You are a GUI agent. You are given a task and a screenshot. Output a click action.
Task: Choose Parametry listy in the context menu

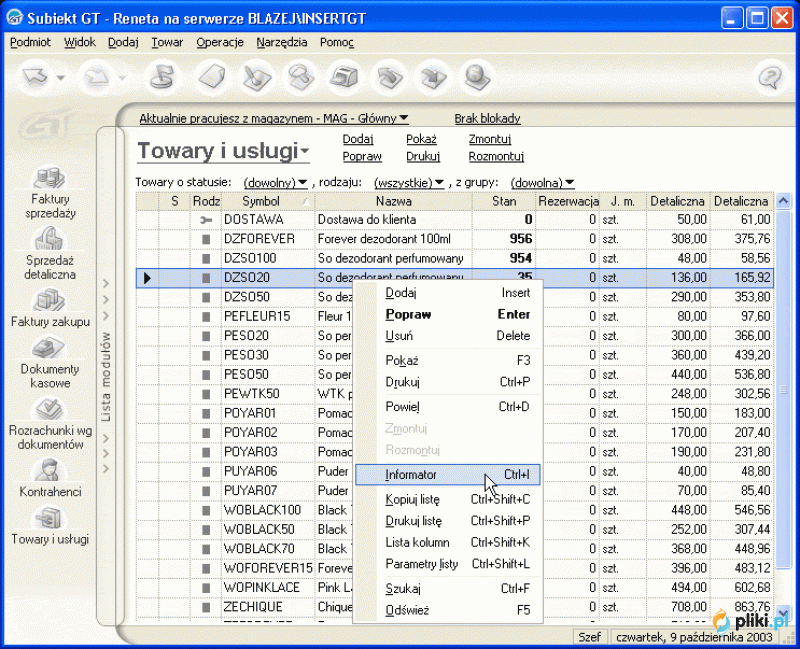[447, 564]
